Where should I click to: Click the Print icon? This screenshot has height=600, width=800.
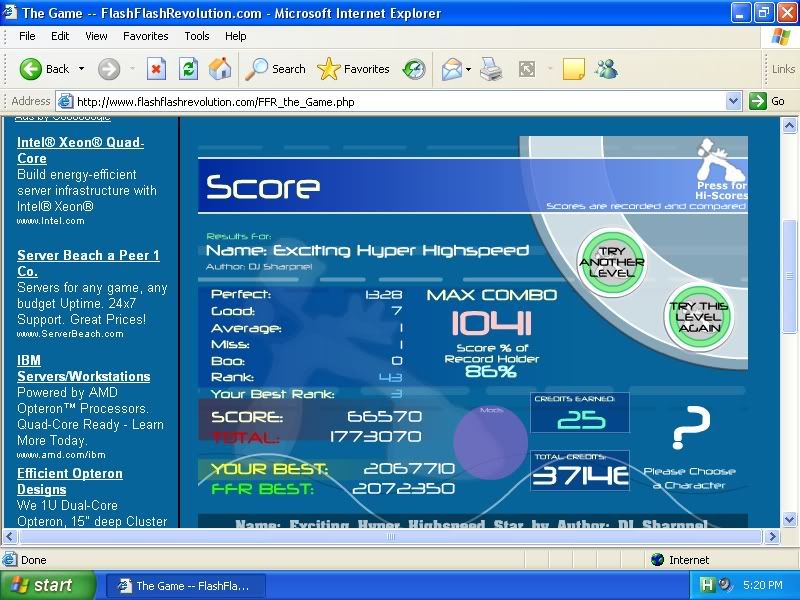pos(490,69)
